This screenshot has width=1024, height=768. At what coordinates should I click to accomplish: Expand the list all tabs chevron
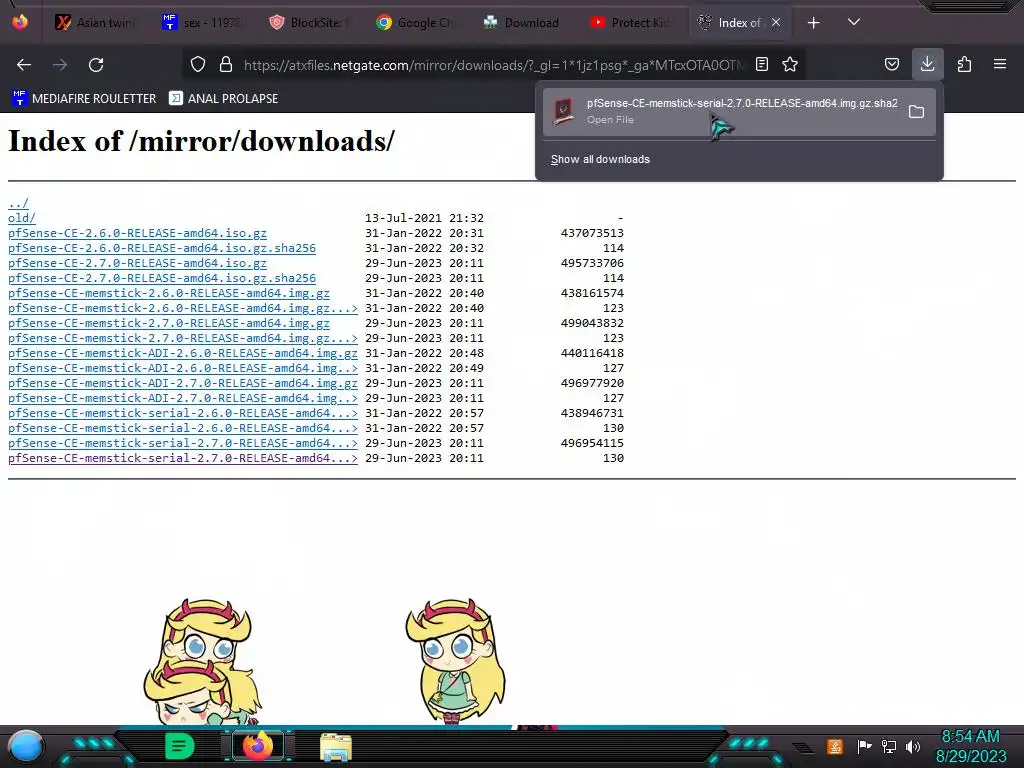(x=854, y=22)
